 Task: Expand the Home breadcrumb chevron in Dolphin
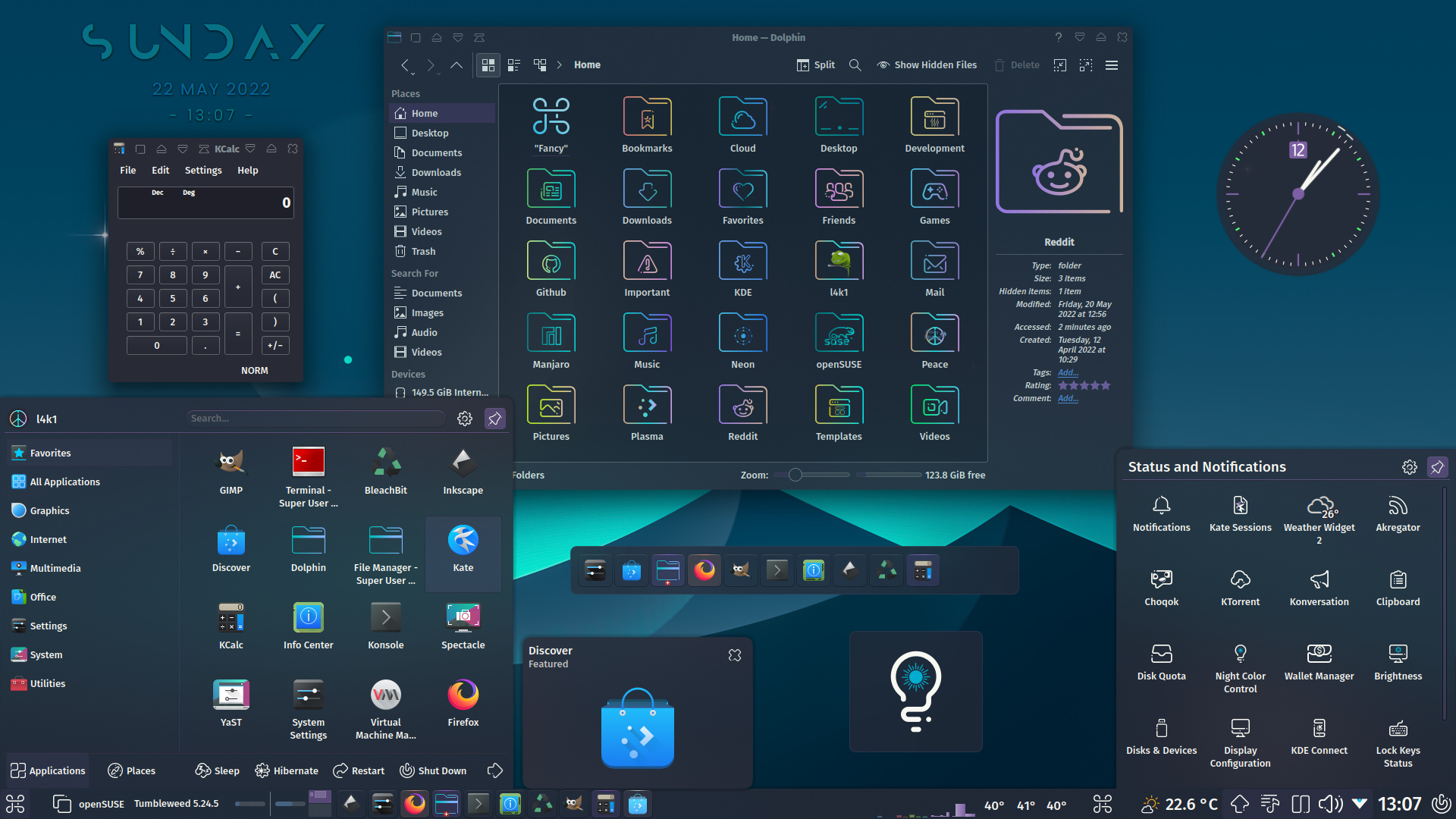tap(560, 65)
